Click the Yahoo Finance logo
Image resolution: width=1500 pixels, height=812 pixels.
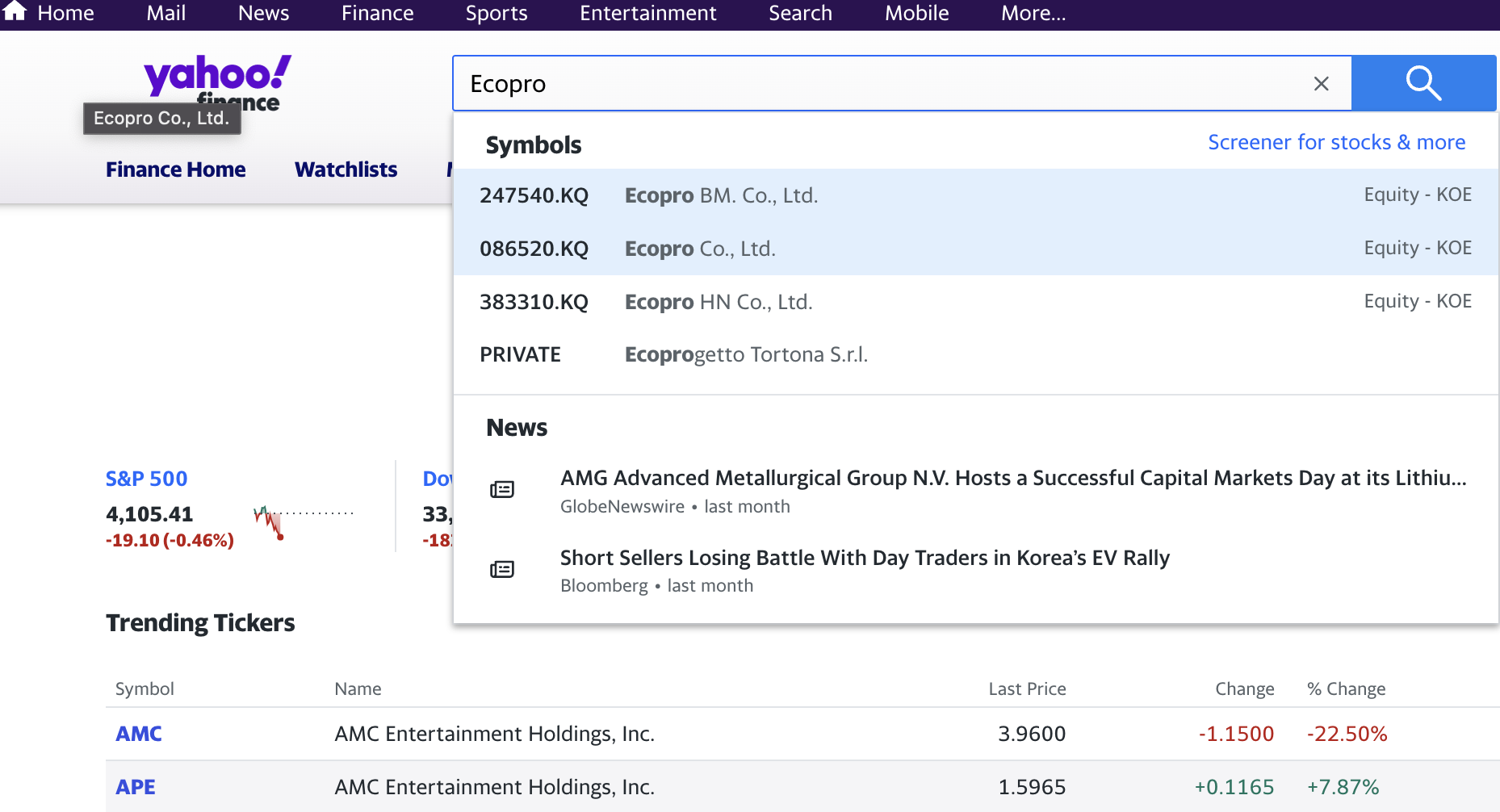(217, 82)
